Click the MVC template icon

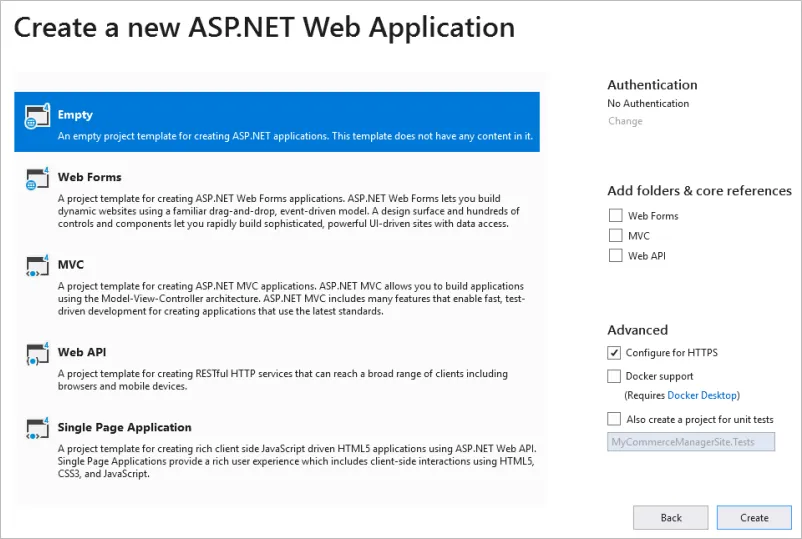[37, 266]
